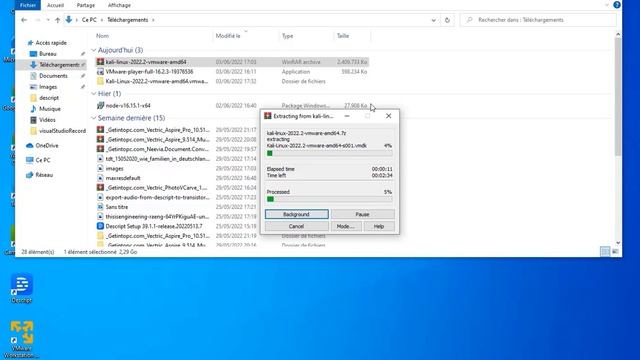Select the Sans titre file
This screenshot has width=640, height=360.
pyautogui.click(x=116, y=207)
